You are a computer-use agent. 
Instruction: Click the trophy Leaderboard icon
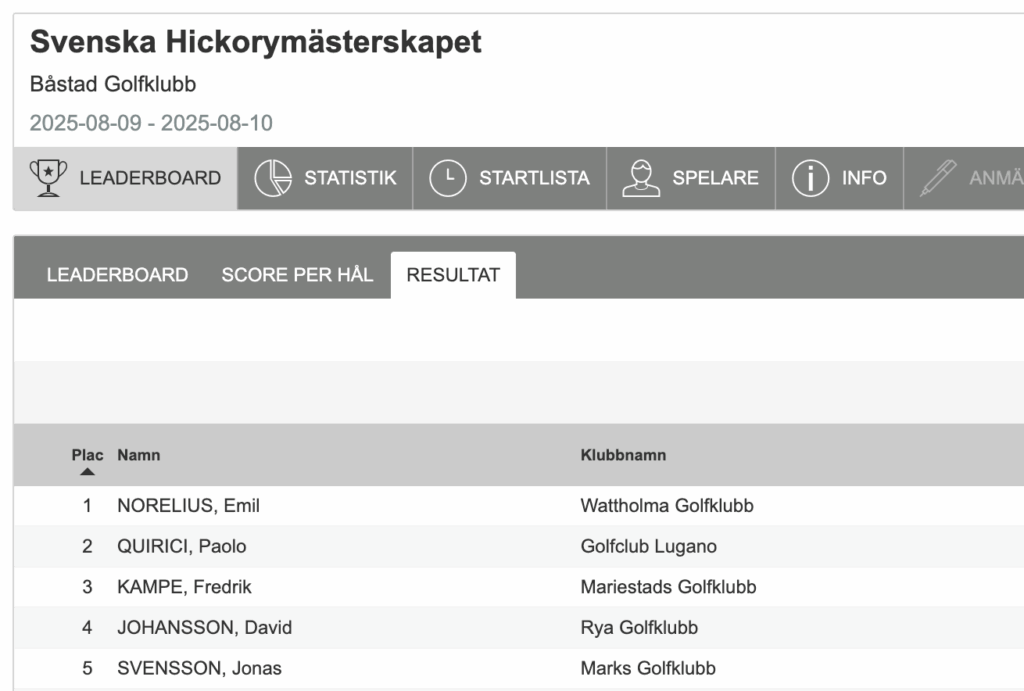[48, 178]
